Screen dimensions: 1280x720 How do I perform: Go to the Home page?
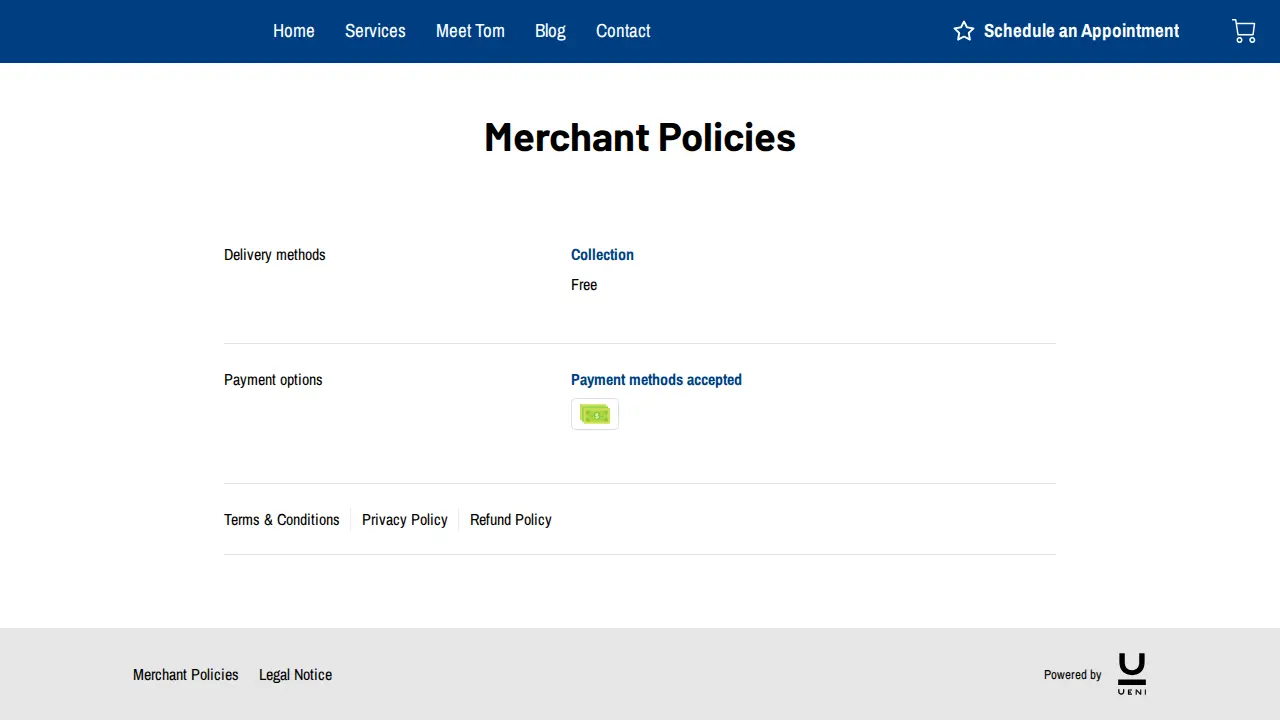(x=294, y=31)
